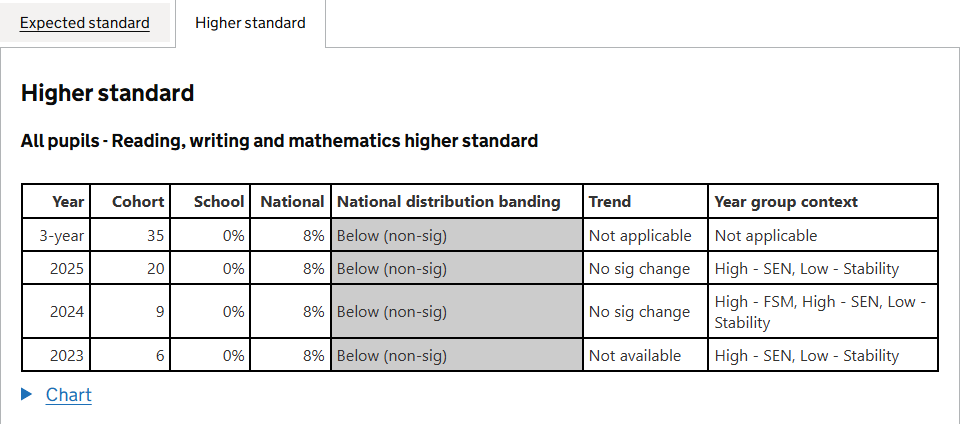This screenshot has height=424, width=963.
Task: Click the Cohort column header
Action: [138, 202]
